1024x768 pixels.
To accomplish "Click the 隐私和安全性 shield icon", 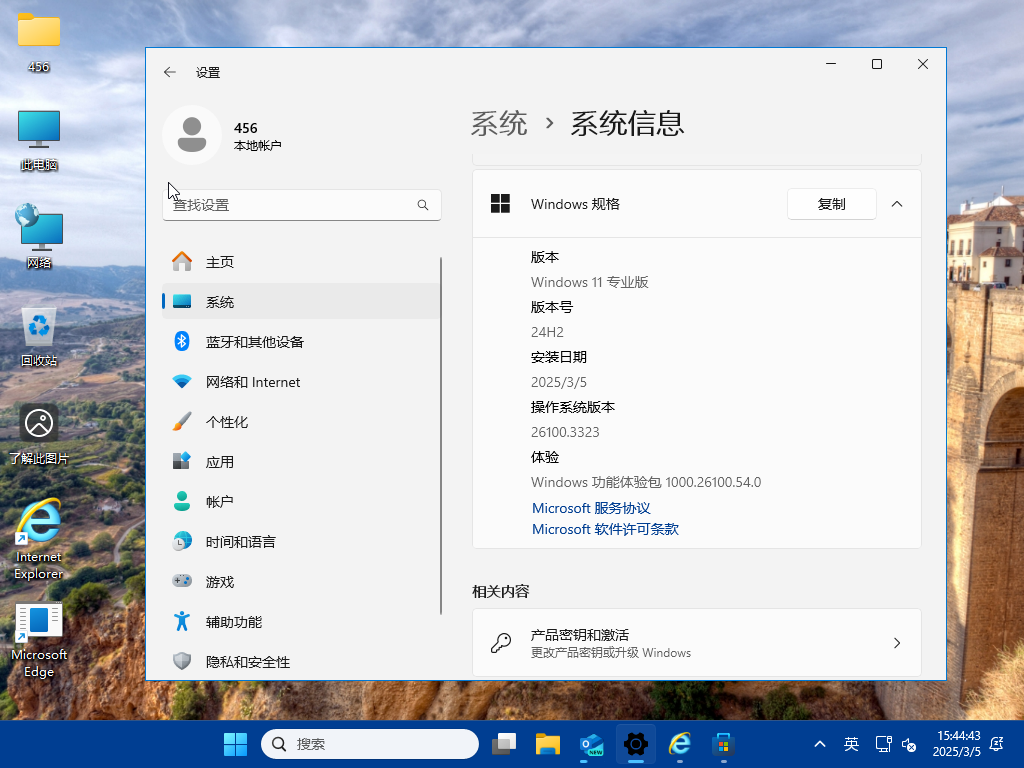I will (x=182, y=661).
